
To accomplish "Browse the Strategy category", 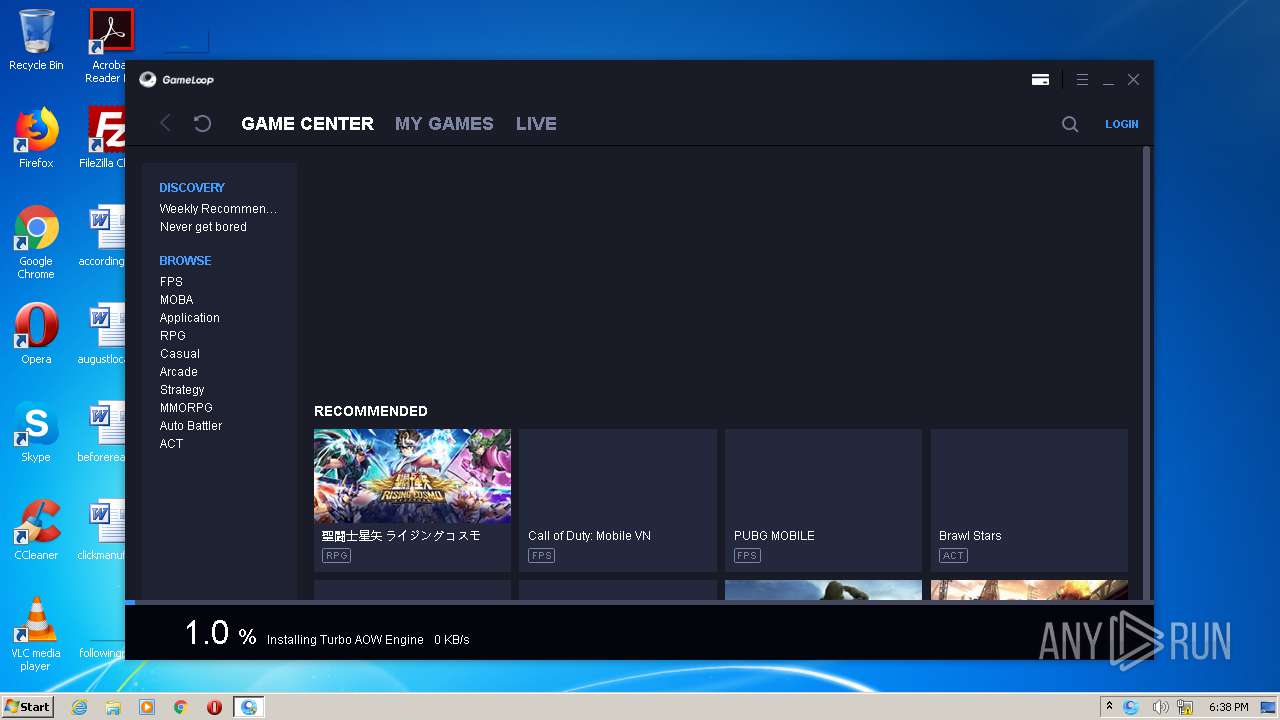I will click(182, 390).
